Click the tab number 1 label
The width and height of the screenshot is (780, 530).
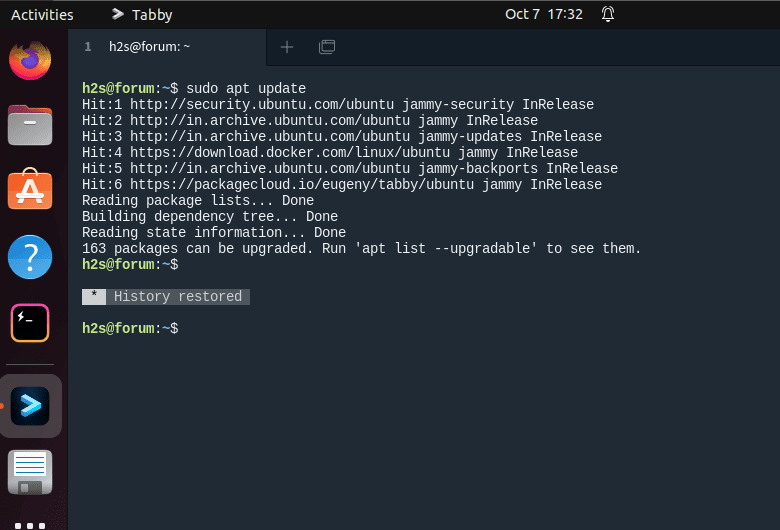(88, 47)
